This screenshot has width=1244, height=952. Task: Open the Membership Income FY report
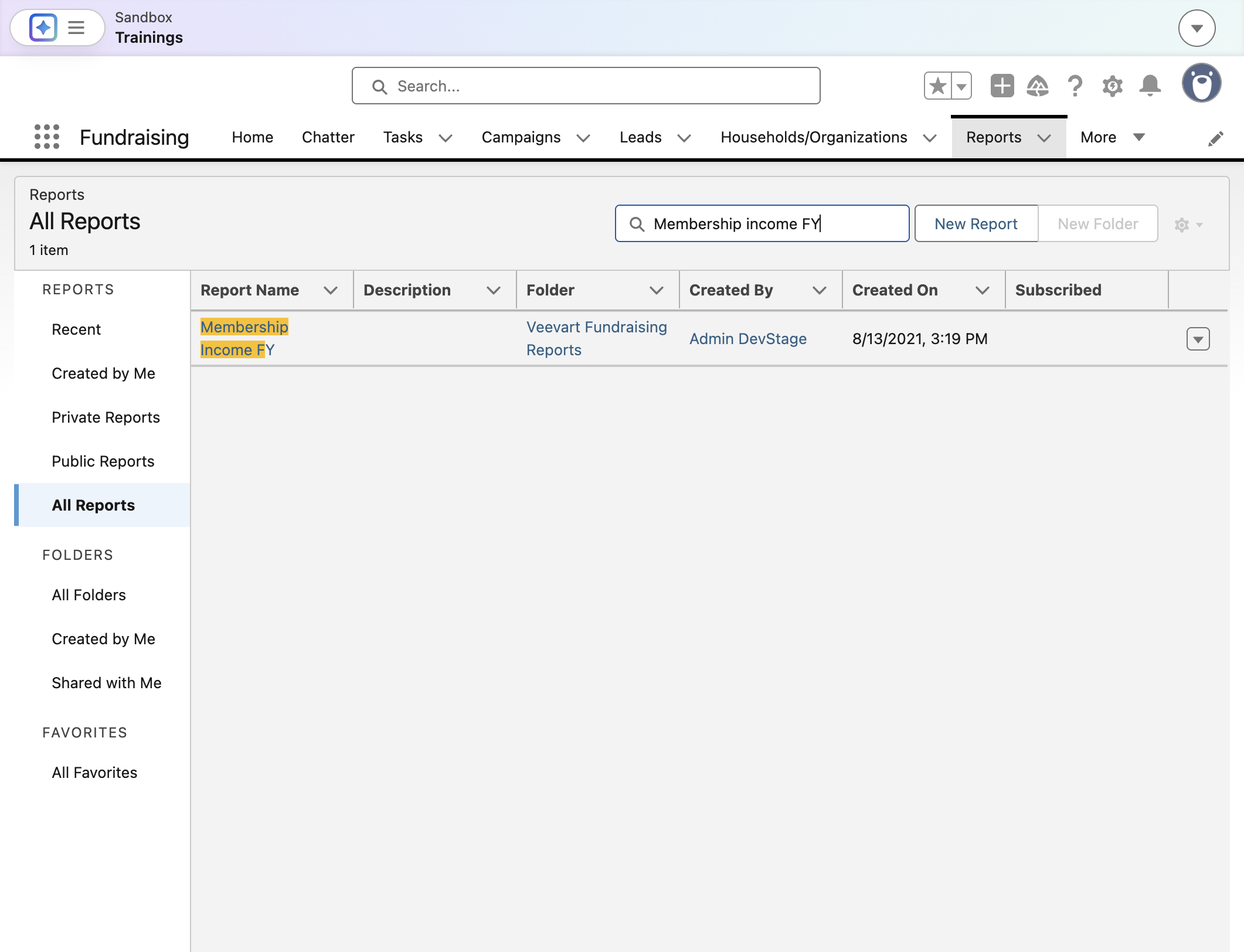pos(244,338)
